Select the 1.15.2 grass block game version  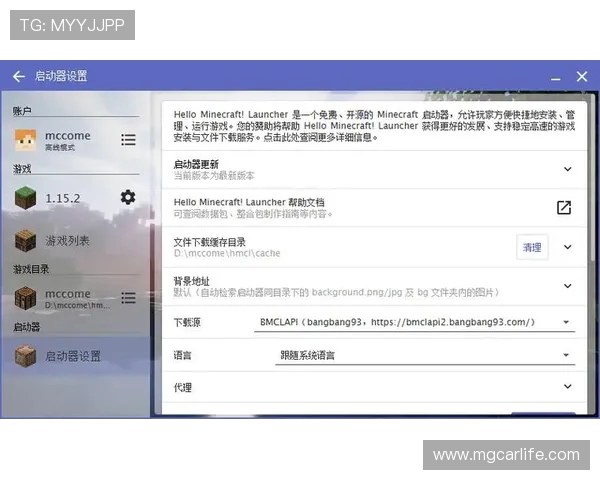25,198
